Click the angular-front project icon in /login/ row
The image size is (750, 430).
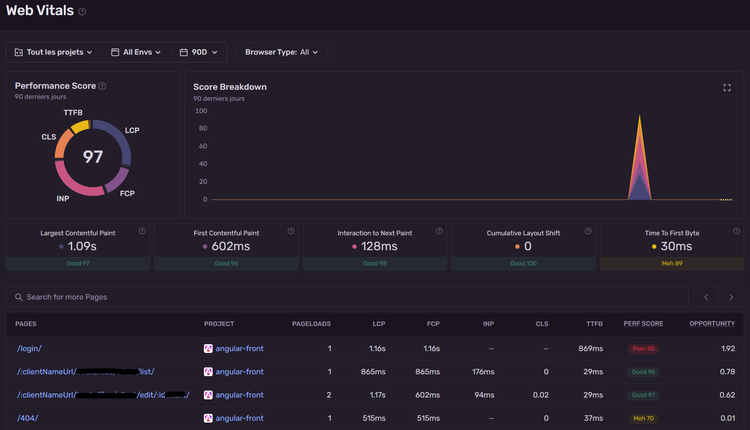(208, 349)
